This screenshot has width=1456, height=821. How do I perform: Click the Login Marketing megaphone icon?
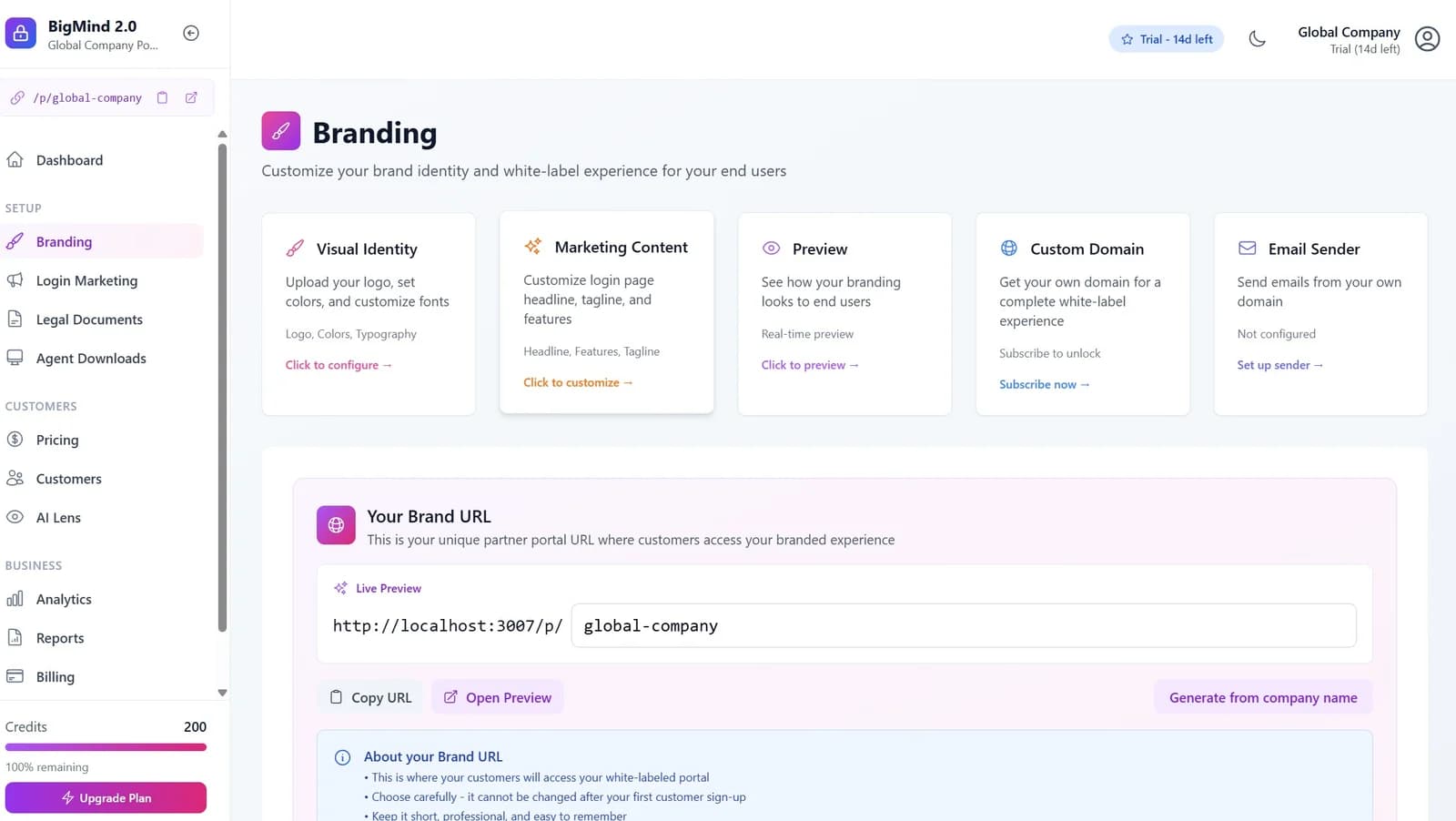point(15,280)
